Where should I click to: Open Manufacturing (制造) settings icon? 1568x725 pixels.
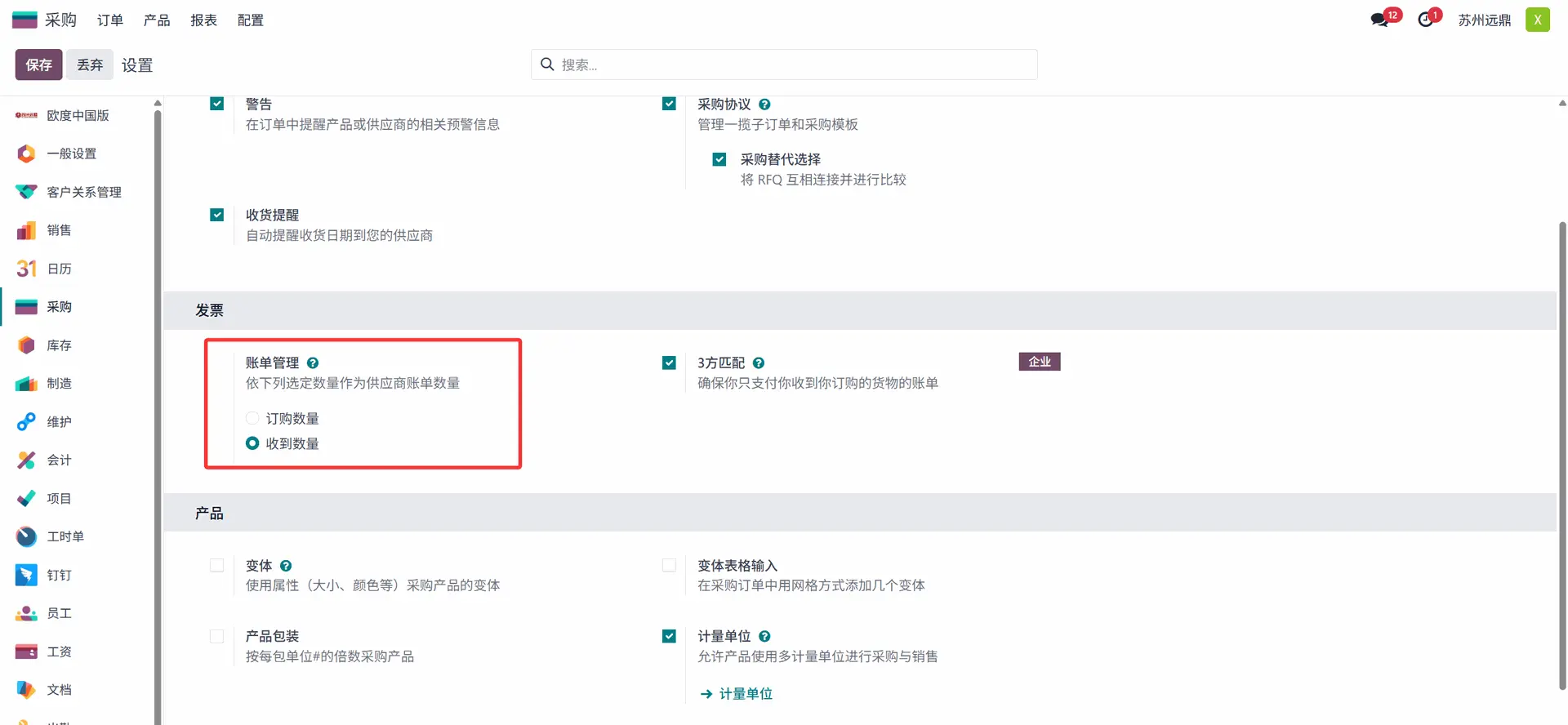pyautogui.click(x=26, y=384)
